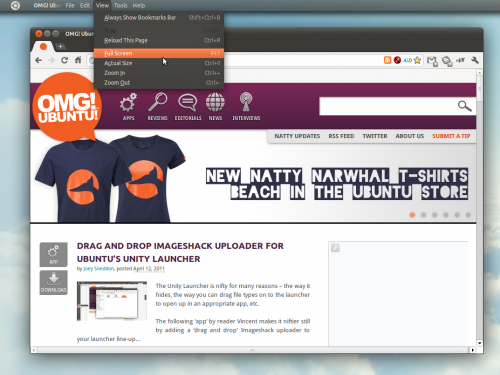The height and width of the screenshot is (375, 500).
Task: Open About Us link
Action: tap(410, 136)
